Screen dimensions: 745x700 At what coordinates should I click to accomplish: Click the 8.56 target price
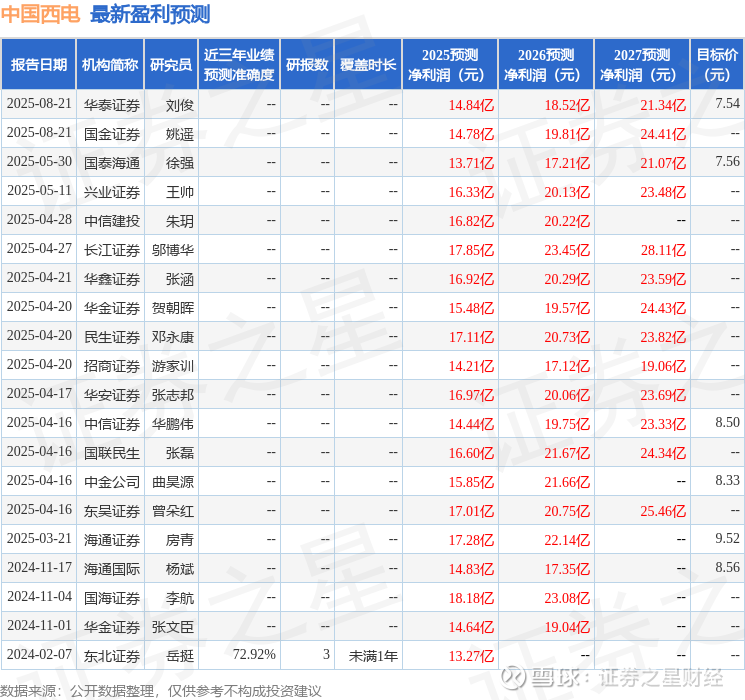click(727, 567)
